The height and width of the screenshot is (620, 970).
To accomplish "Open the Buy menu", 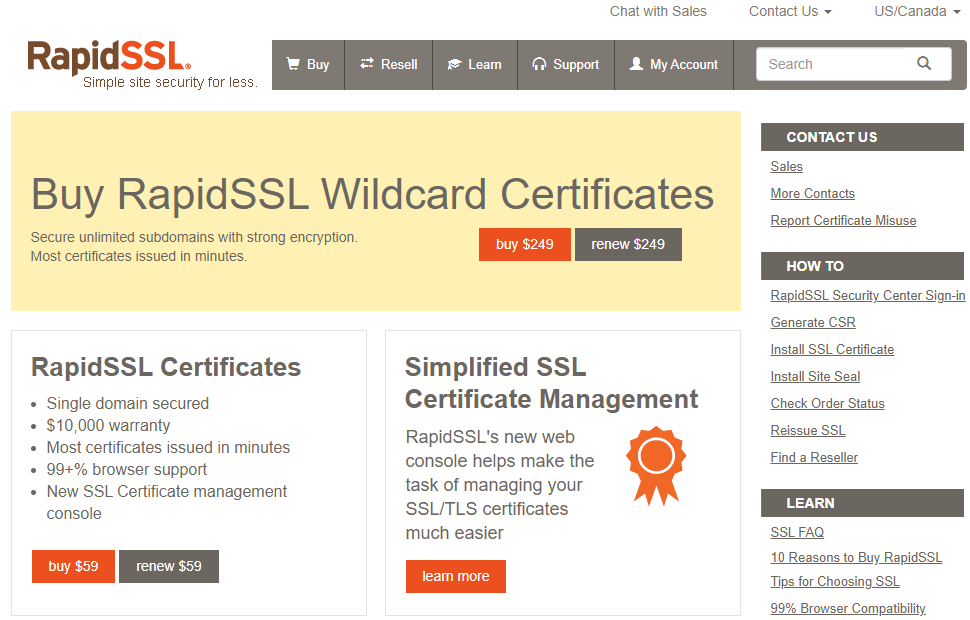I will 308,65.
